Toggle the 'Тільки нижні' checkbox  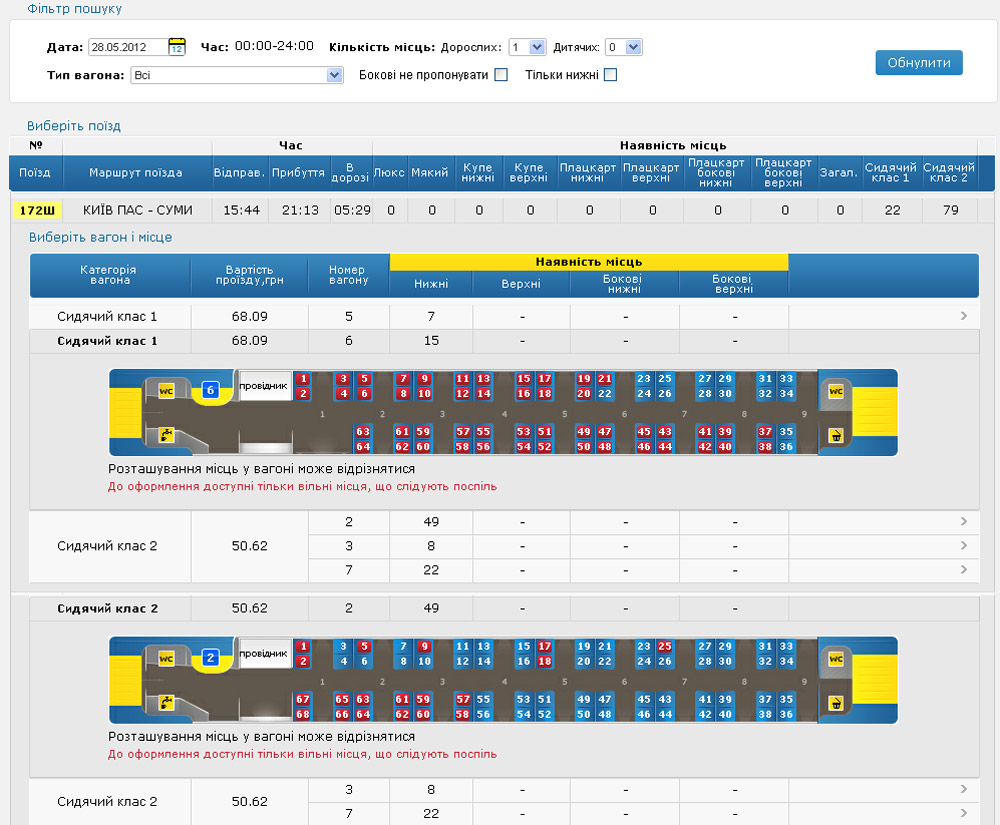click(610, 75)
